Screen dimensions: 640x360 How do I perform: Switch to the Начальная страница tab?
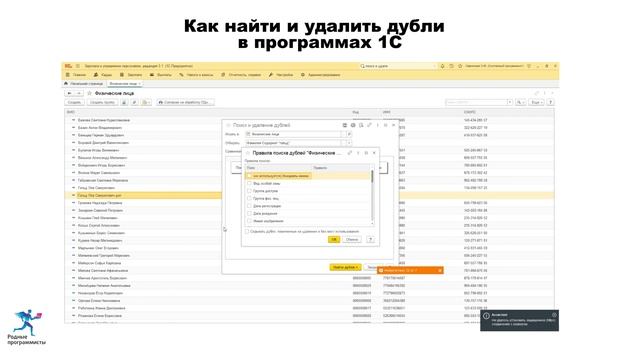pyautogui.click(x=84, y=84)
